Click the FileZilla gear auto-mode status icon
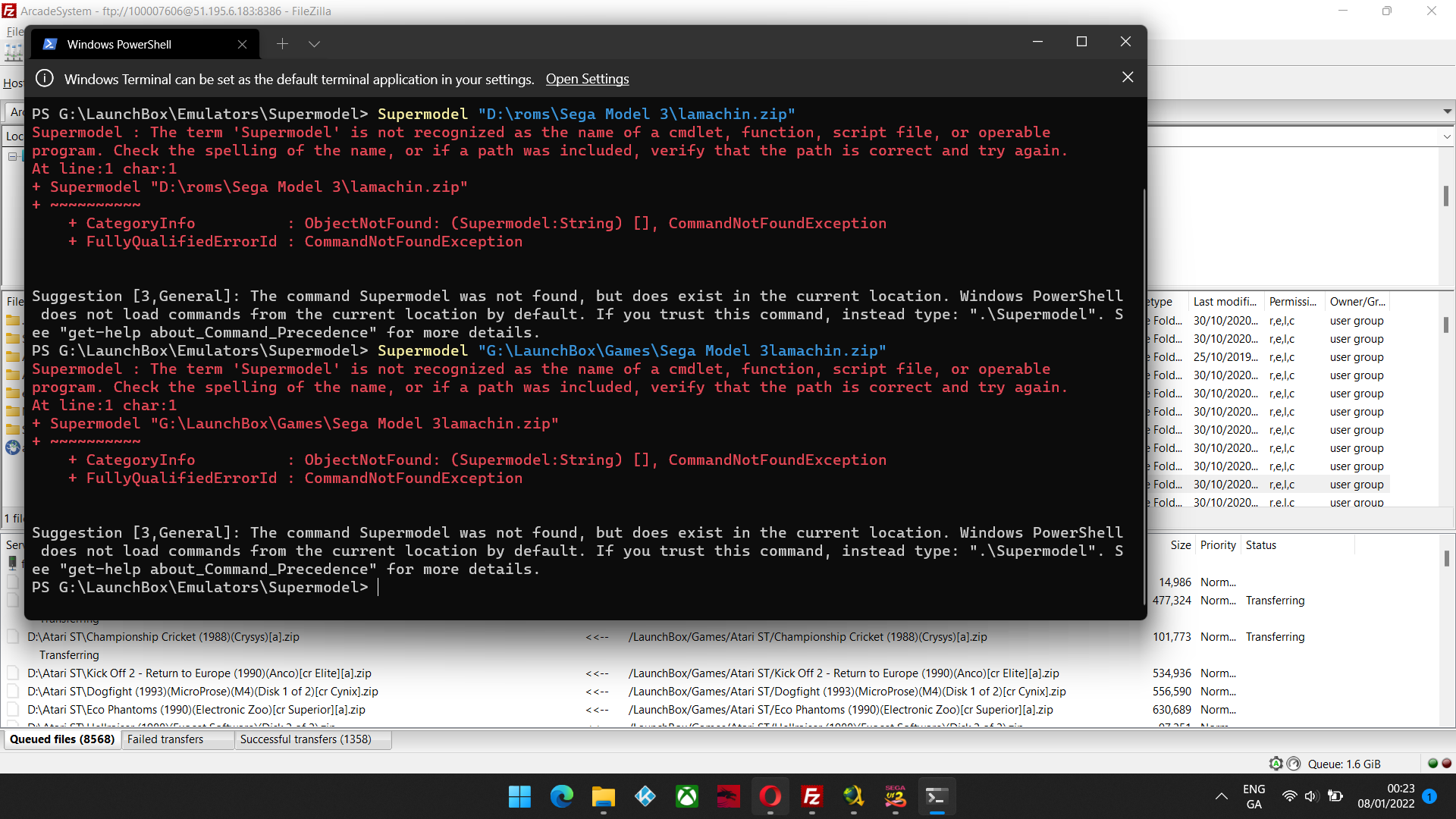 [x=1276, y=764]
